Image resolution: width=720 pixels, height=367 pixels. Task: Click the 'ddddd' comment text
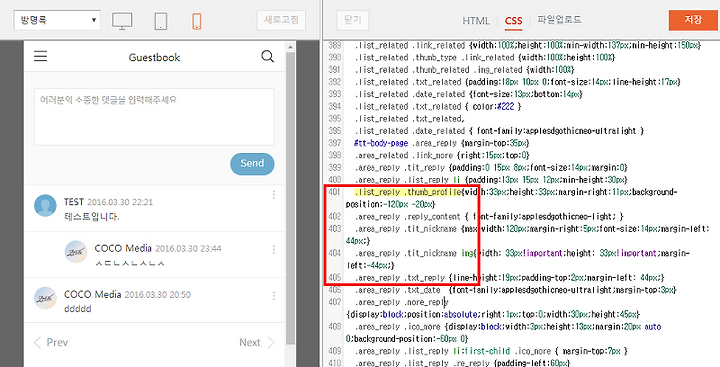[x=78, y=309]
